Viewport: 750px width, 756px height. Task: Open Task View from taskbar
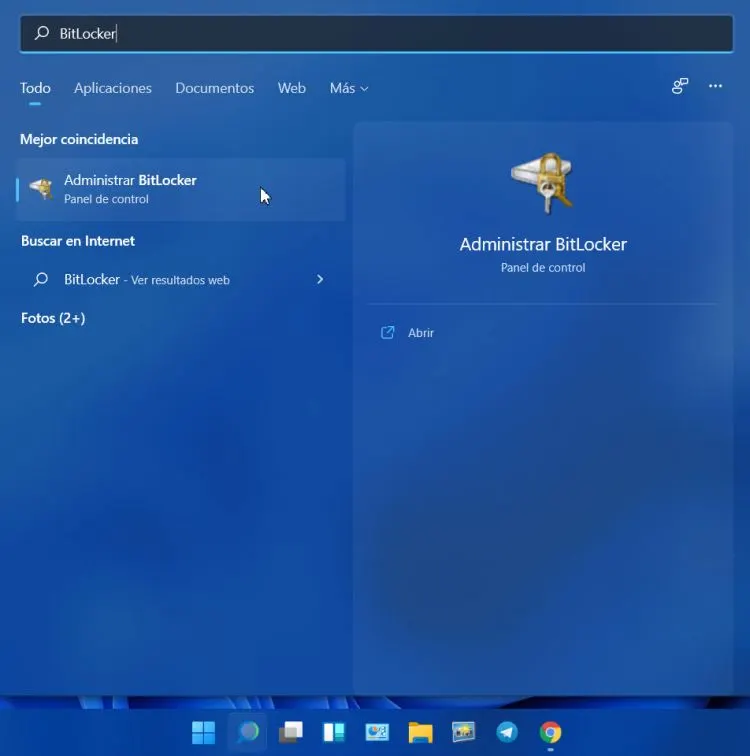coord(291,732)
